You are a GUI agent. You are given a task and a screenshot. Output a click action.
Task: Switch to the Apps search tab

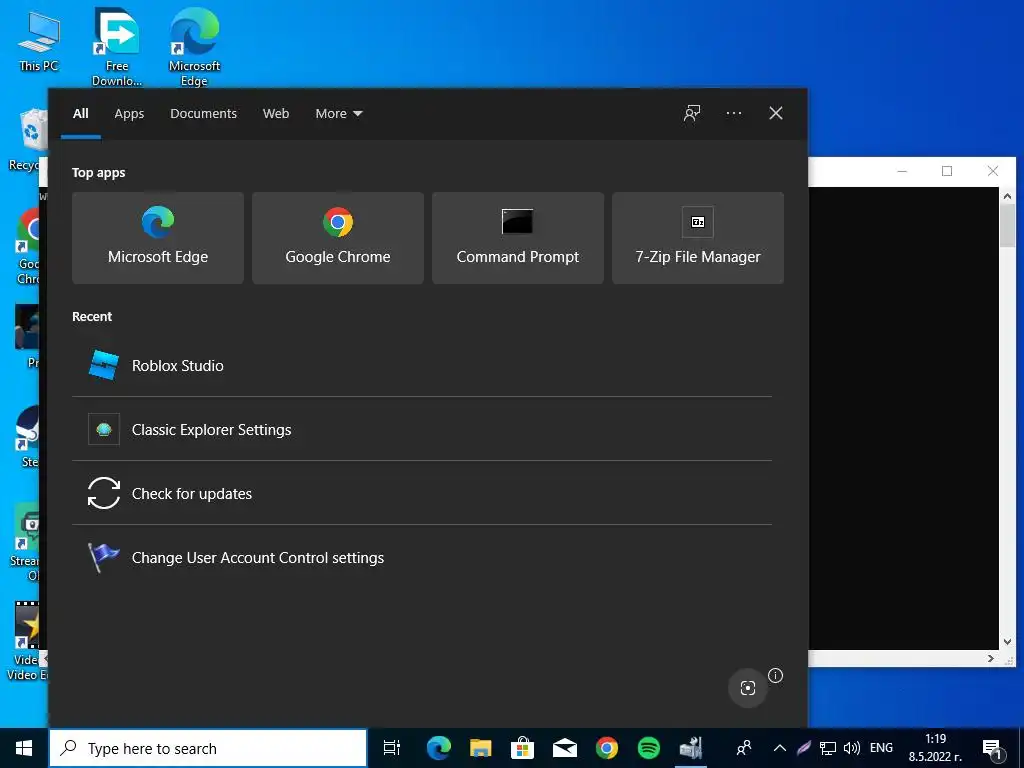129,114
